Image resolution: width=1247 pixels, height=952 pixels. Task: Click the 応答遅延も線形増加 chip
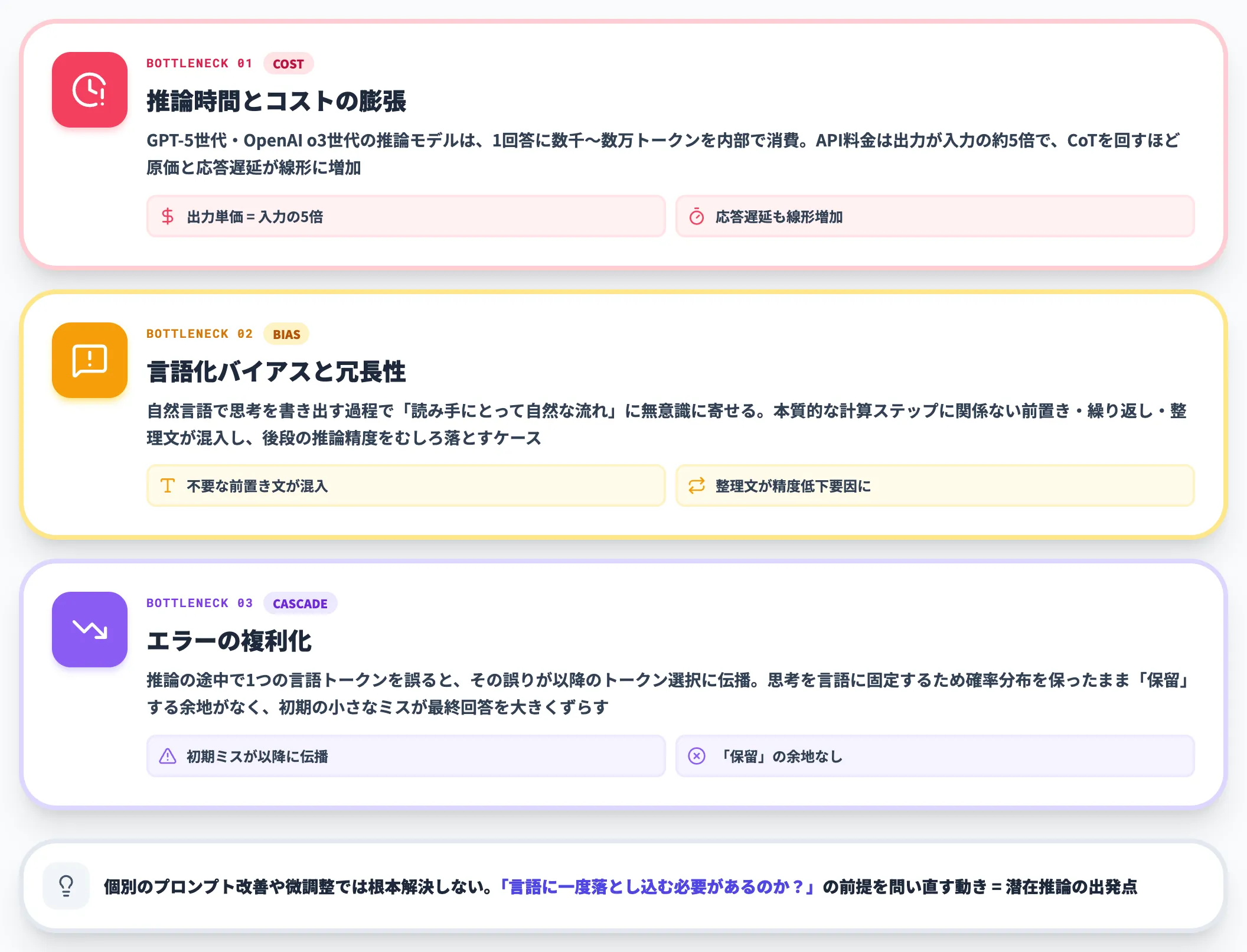pyautogui.click(x=935, y=216)
